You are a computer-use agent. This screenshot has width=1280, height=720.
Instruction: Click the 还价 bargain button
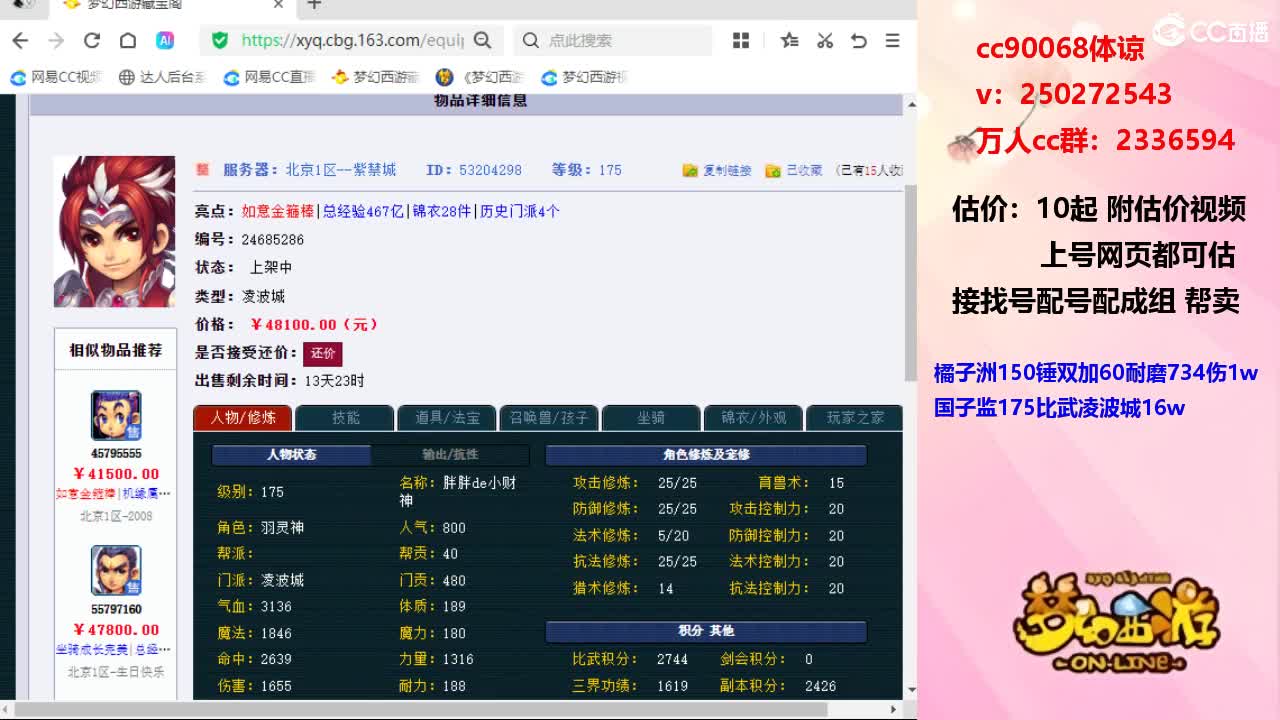(323, 353)
